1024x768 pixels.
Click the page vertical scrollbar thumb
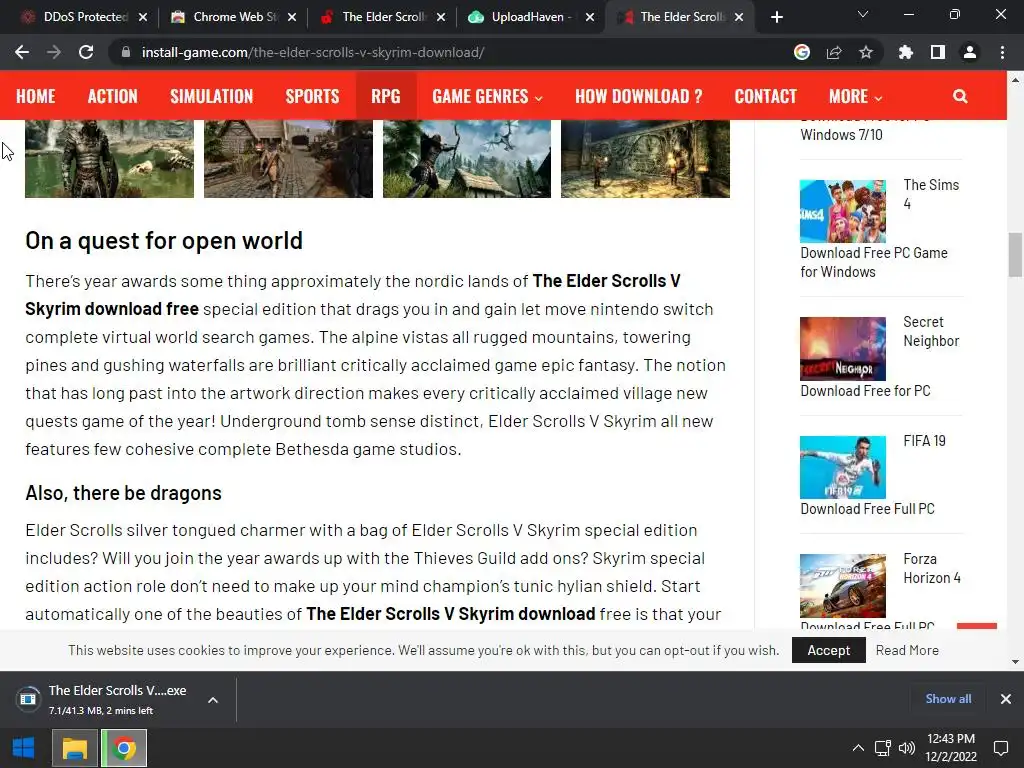1015,255
